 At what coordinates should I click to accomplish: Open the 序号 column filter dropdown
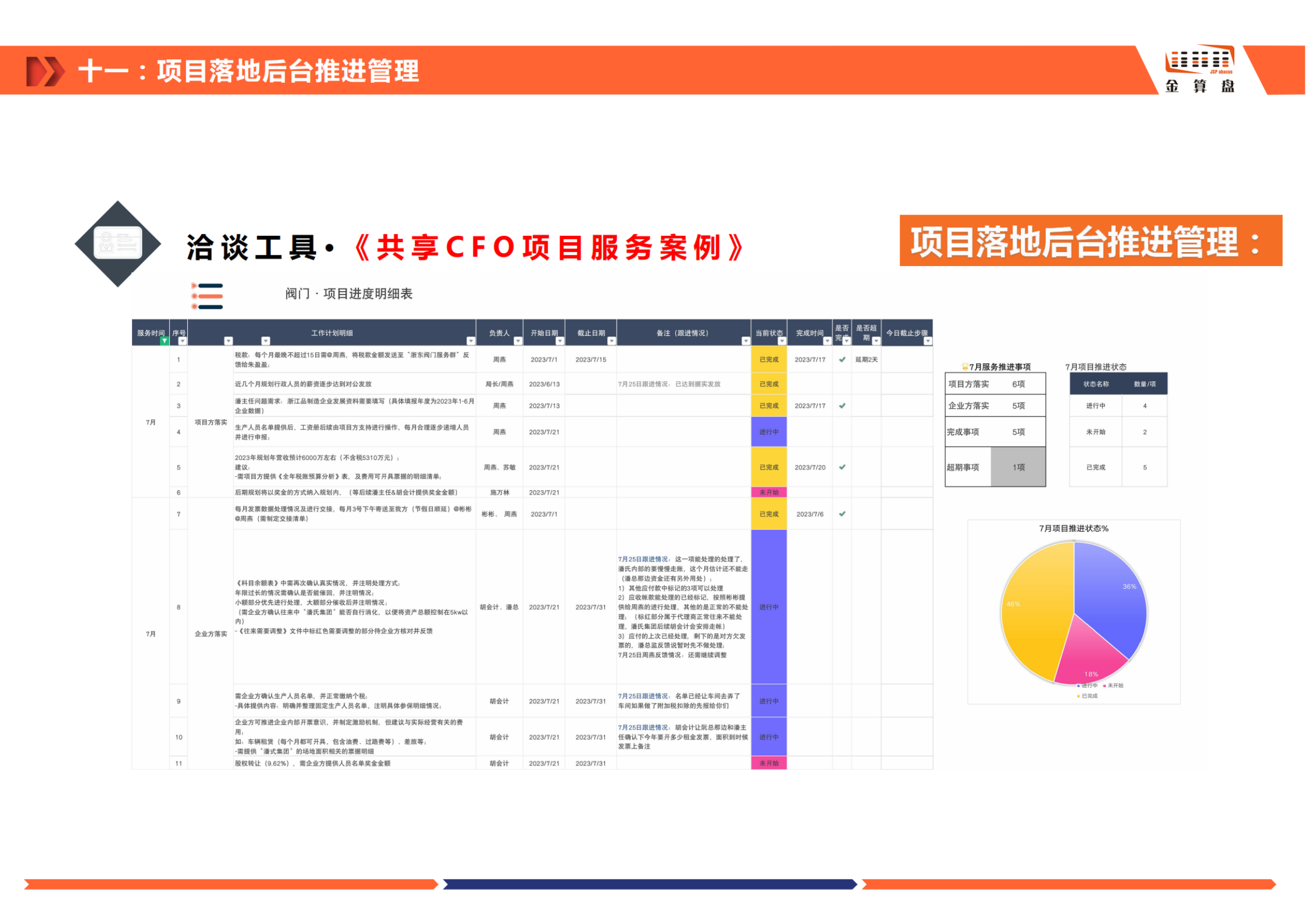tap(182, 341)
